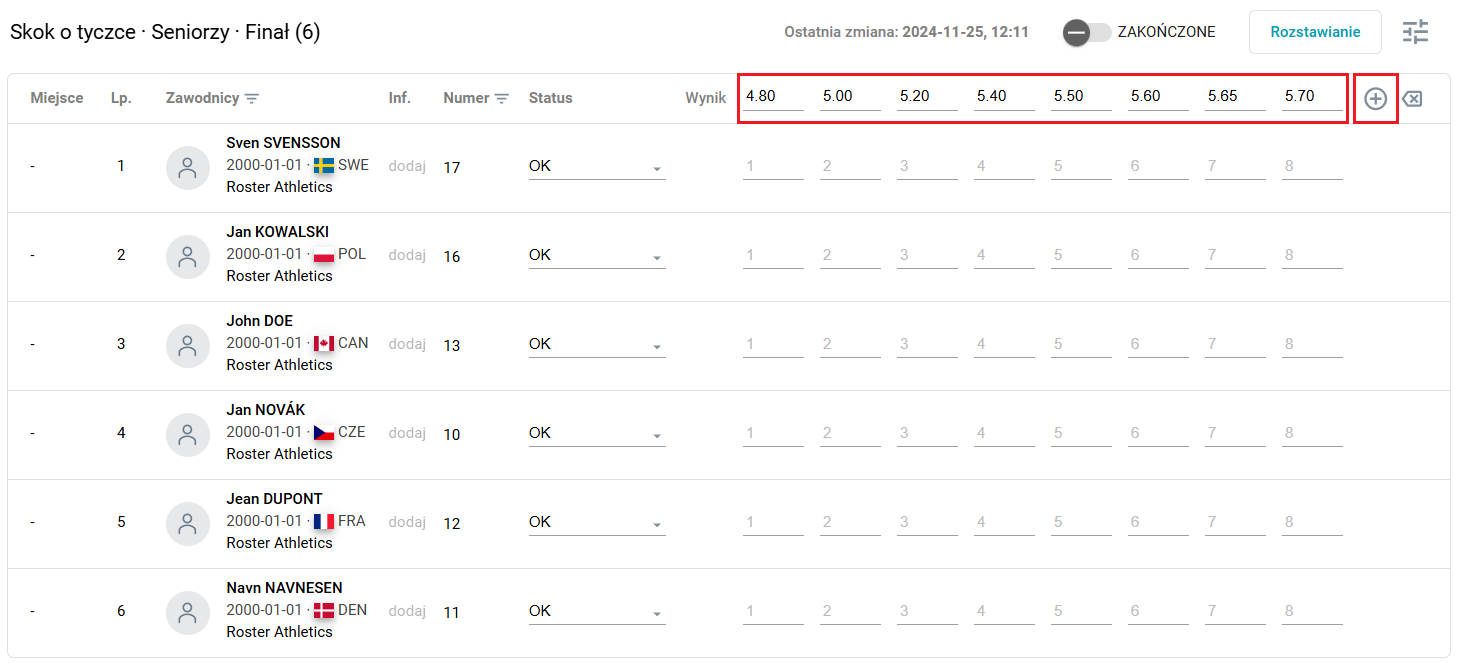Open status dropdown for Jan NOVÁK

(x=597, y=434)
